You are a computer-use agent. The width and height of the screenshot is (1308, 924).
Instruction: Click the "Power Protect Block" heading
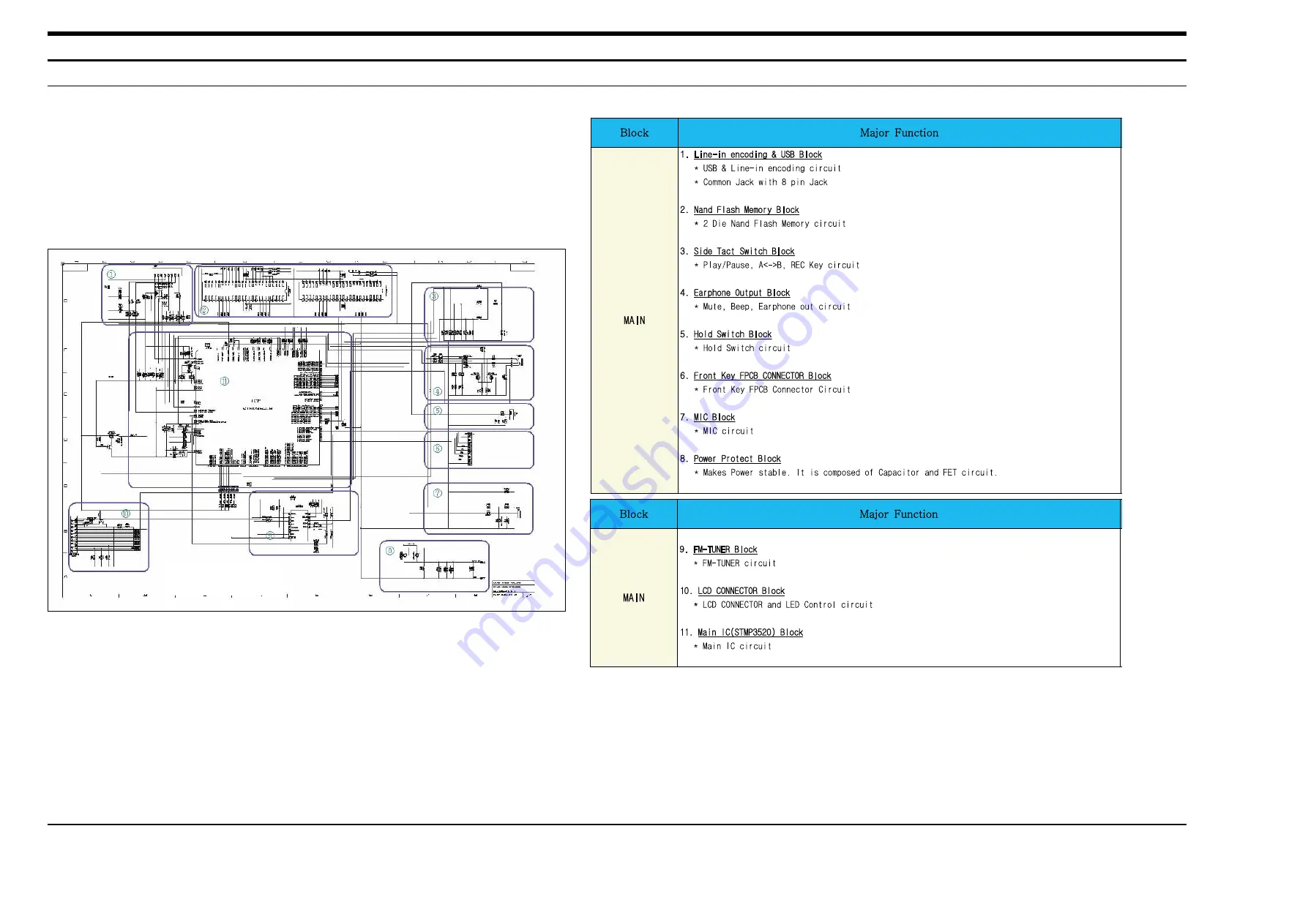pos(737,459)
